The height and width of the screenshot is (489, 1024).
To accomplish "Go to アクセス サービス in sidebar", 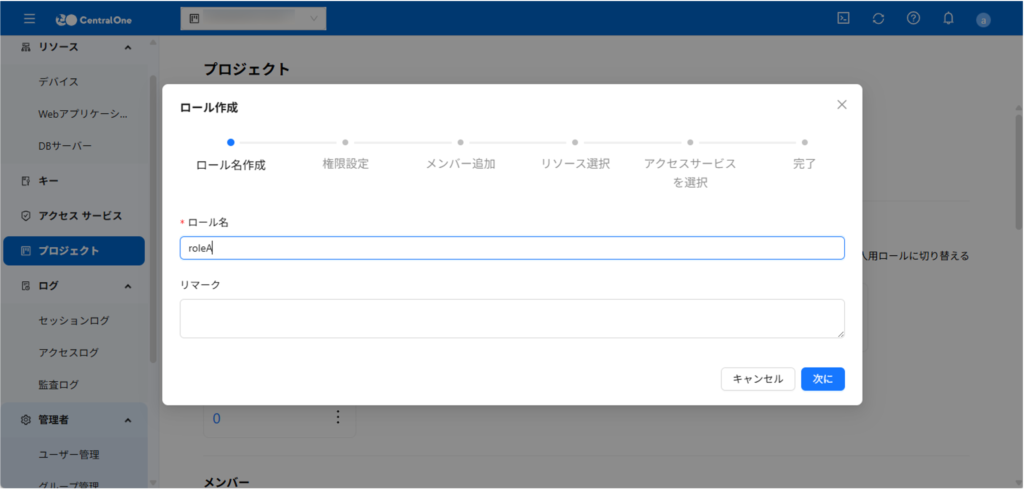I will [79, 216].
